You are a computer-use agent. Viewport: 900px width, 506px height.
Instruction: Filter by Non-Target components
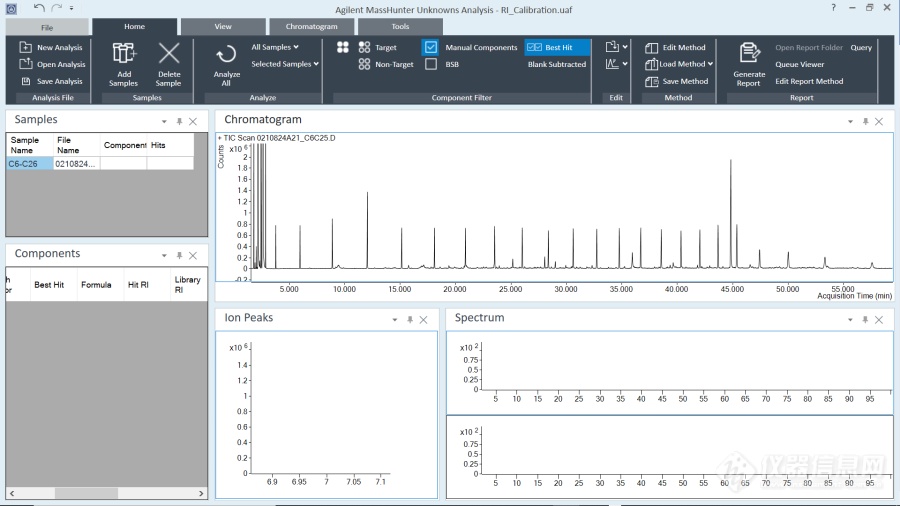(386, 64)
